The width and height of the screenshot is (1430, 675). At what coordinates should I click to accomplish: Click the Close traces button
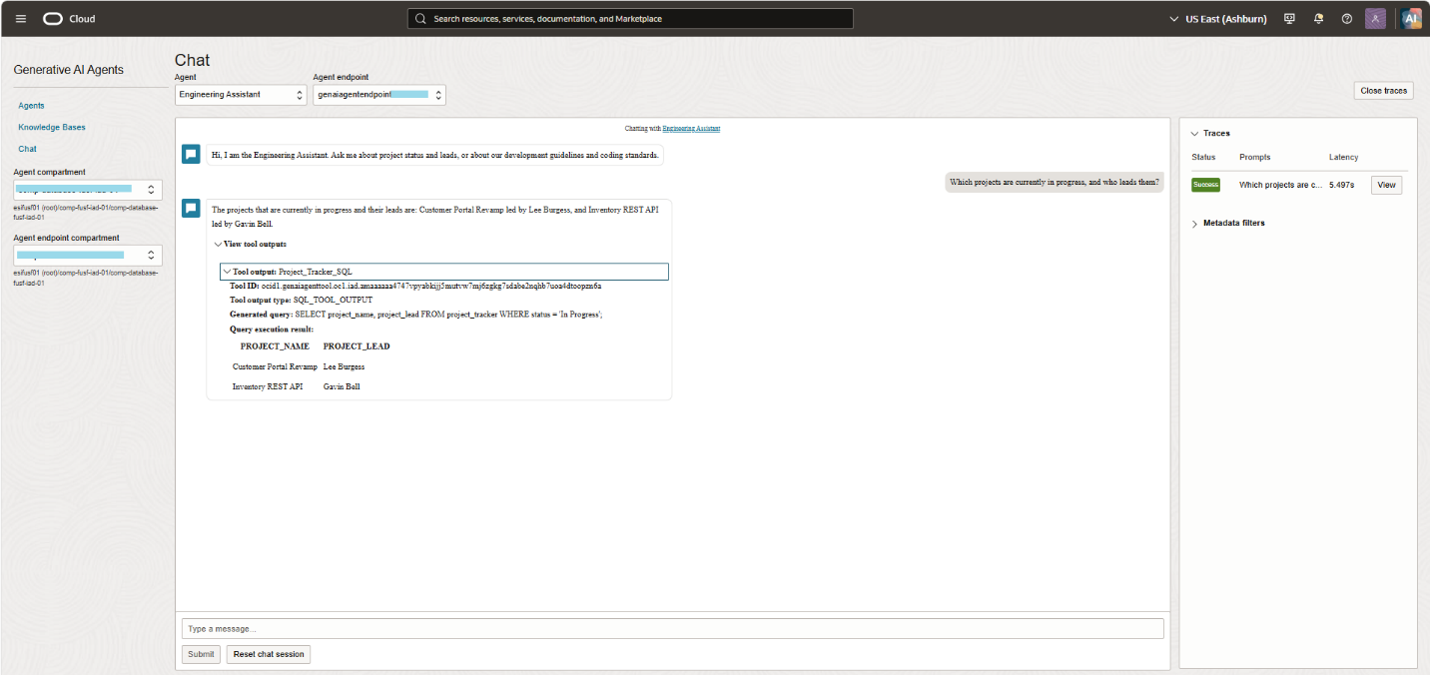click(x=1384, y=90)
